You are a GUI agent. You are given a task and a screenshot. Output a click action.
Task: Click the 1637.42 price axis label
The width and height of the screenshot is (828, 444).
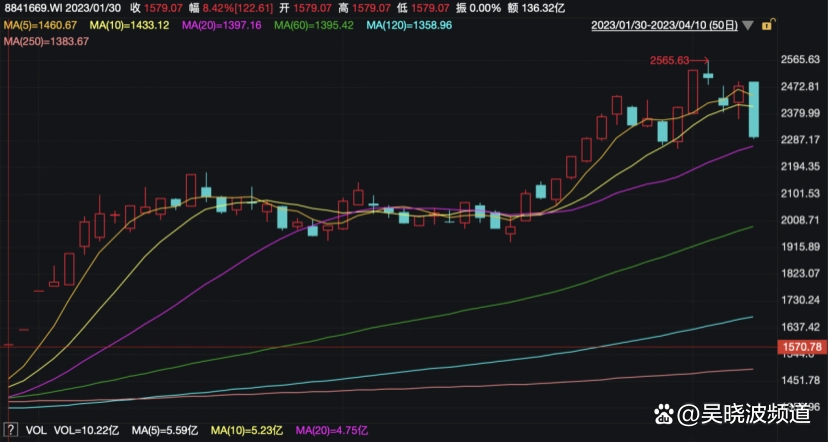pos(800,327)
